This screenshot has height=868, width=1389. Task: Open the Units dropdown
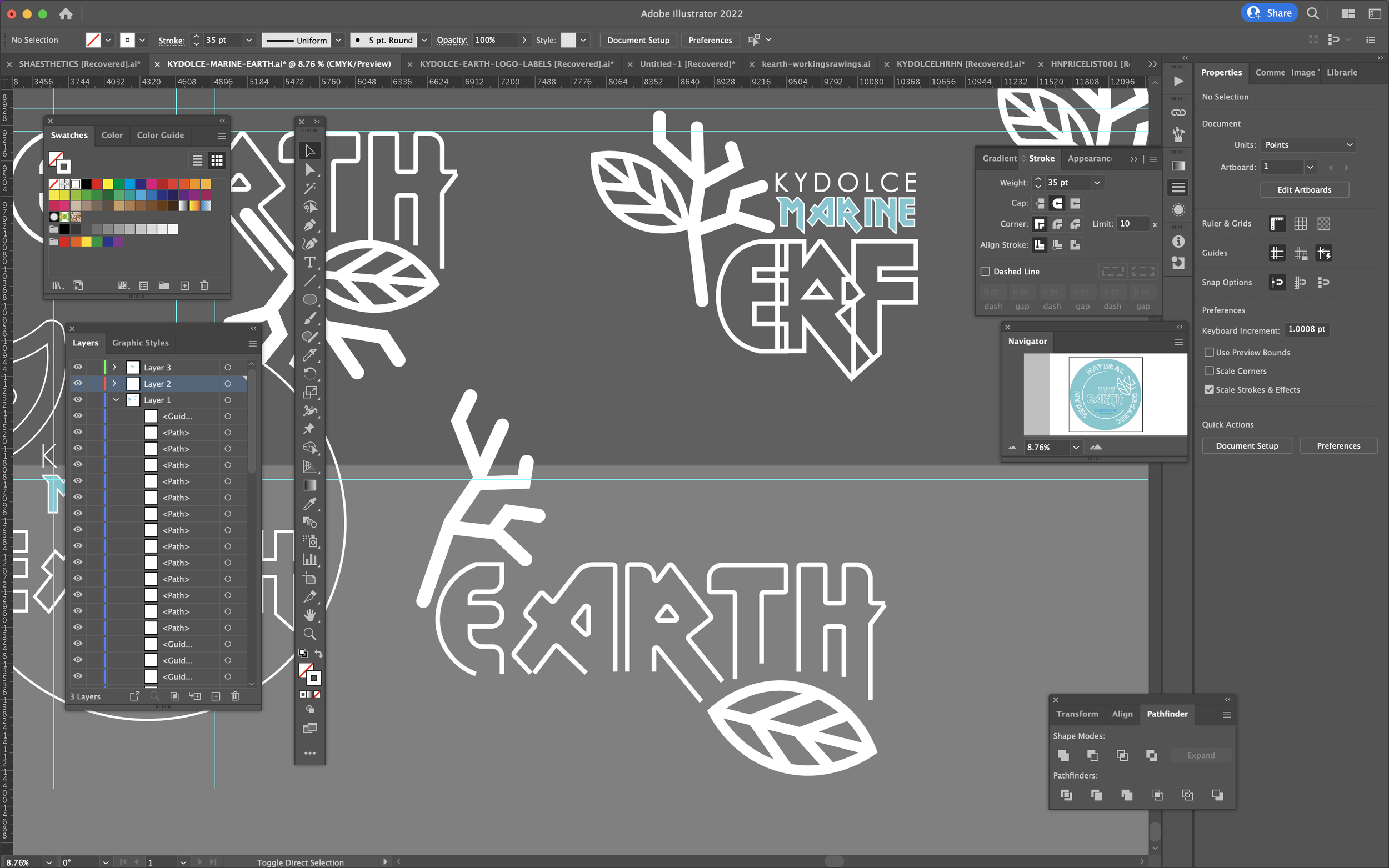(x=1308, y=144)
